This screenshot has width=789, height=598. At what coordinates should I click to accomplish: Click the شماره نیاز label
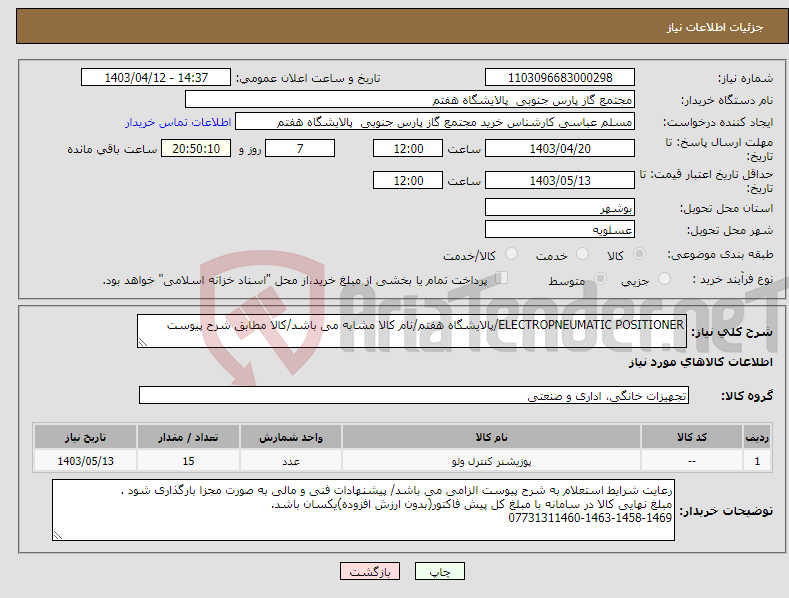click(745, 79)
